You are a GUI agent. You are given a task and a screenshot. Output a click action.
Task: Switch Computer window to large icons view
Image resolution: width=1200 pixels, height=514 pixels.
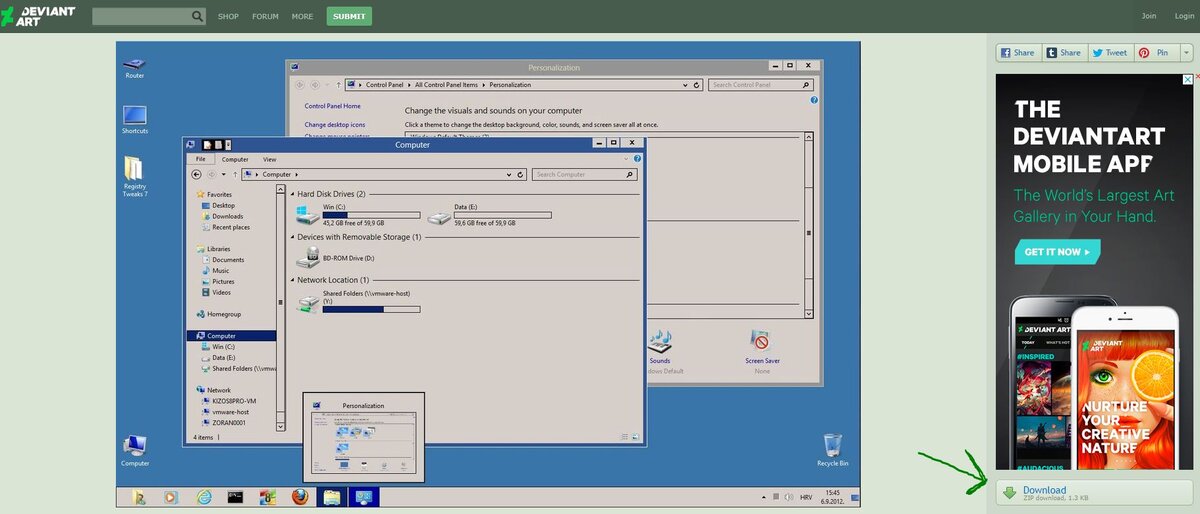click(636, 437)
